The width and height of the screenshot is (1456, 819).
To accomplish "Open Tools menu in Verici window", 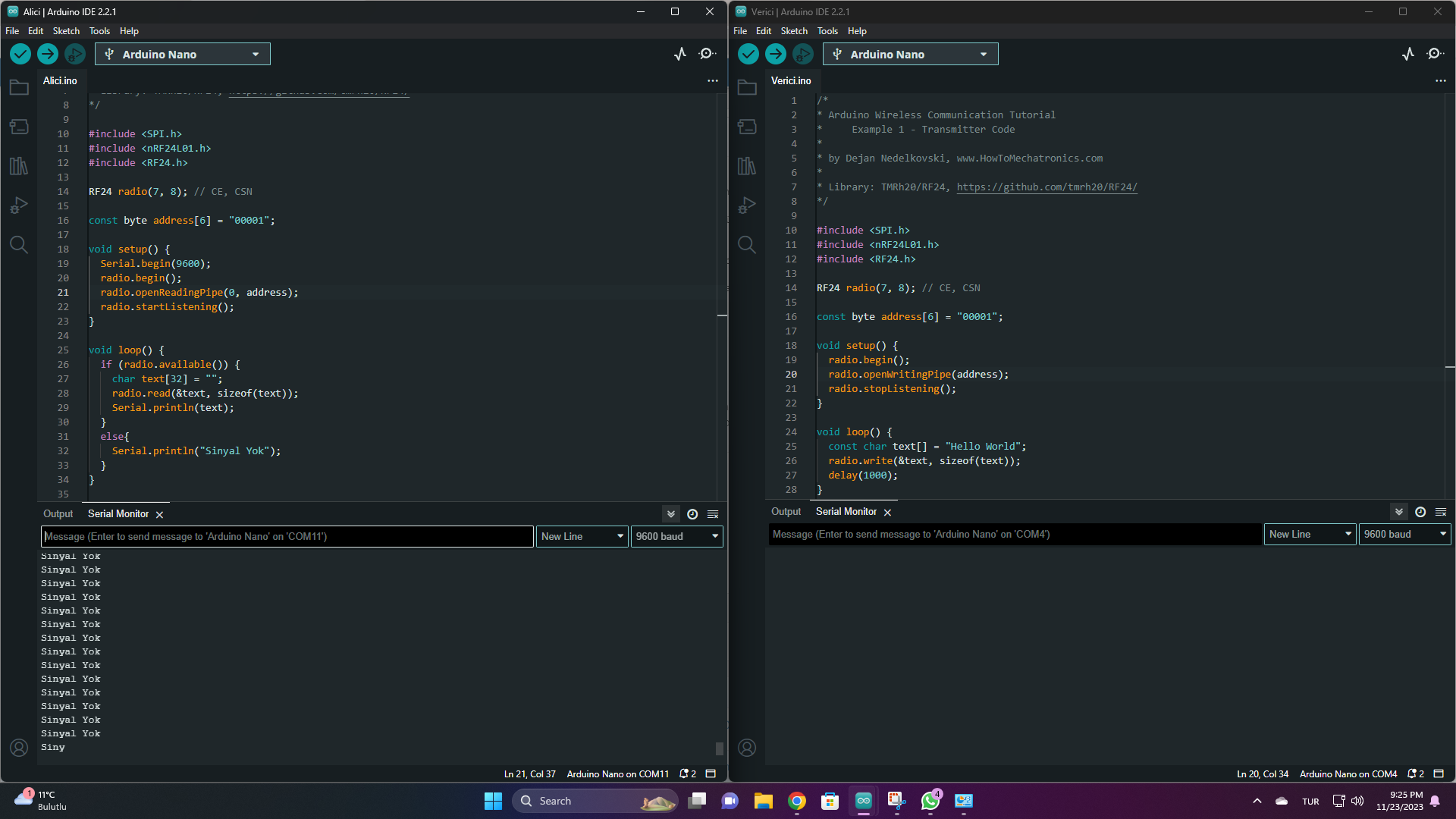I will [827, 31].
